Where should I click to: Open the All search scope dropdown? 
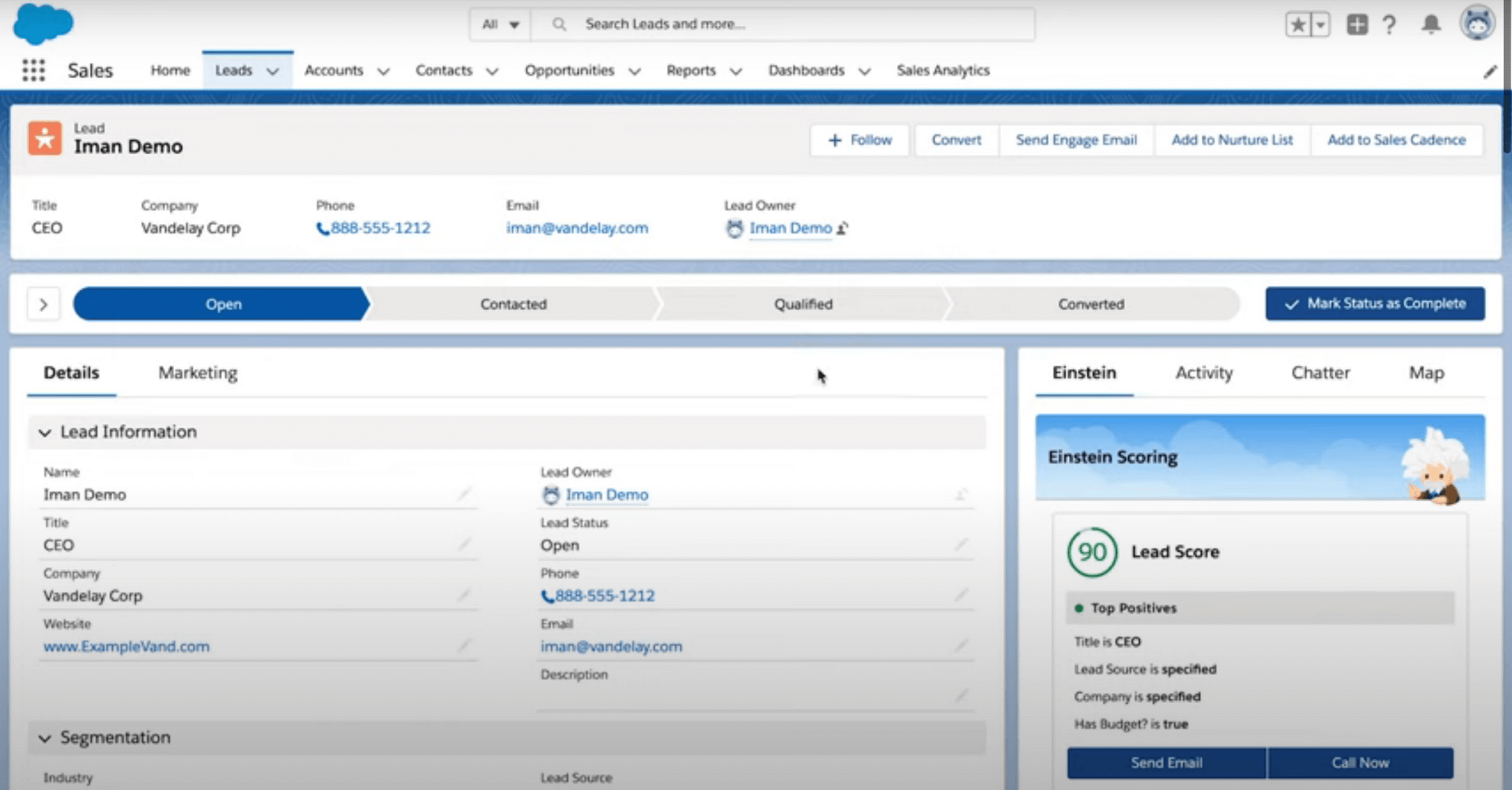click(x=501, y=24)
